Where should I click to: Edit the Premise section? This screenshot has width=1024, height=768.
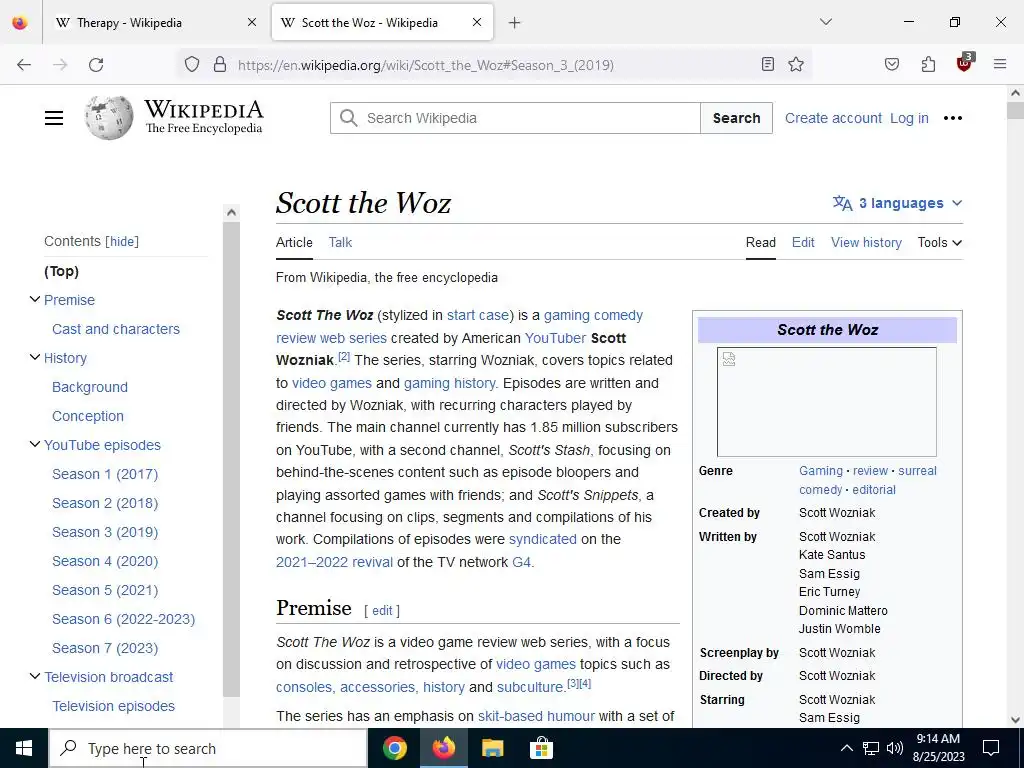[x=382, y=611]
